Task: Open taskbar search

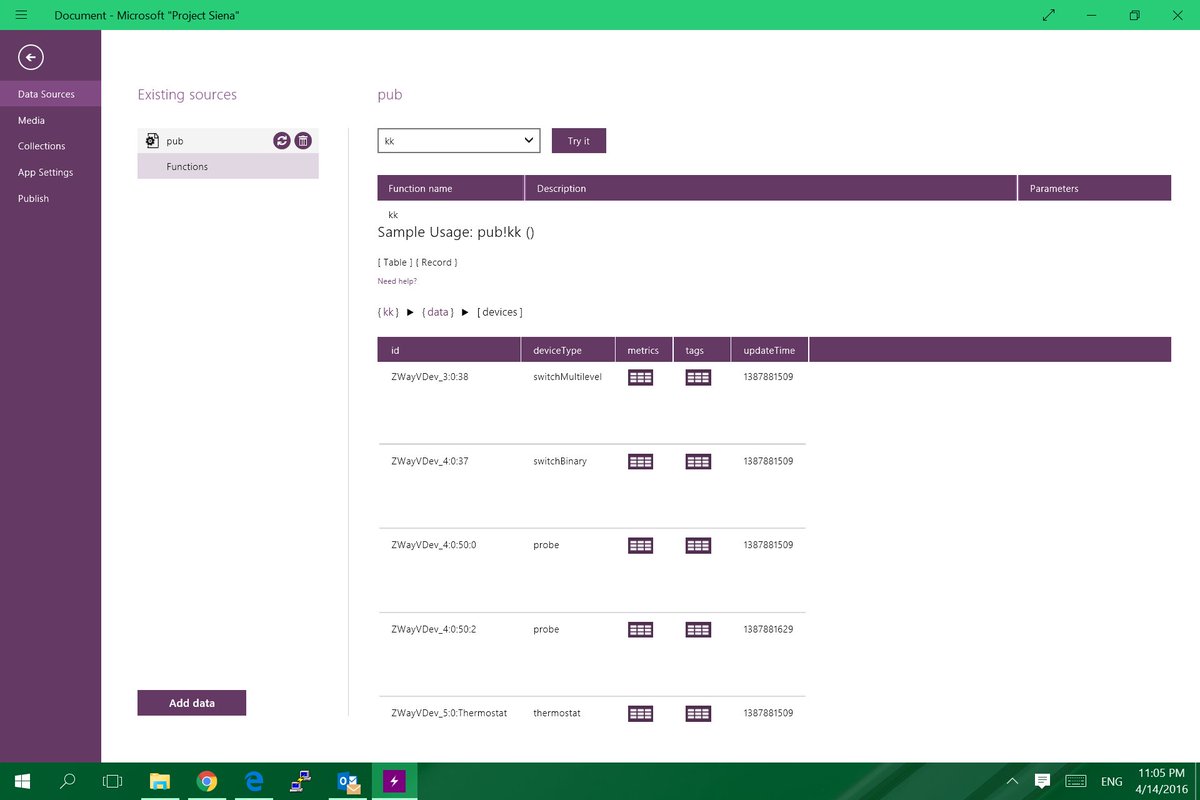Action: (68, 781)
